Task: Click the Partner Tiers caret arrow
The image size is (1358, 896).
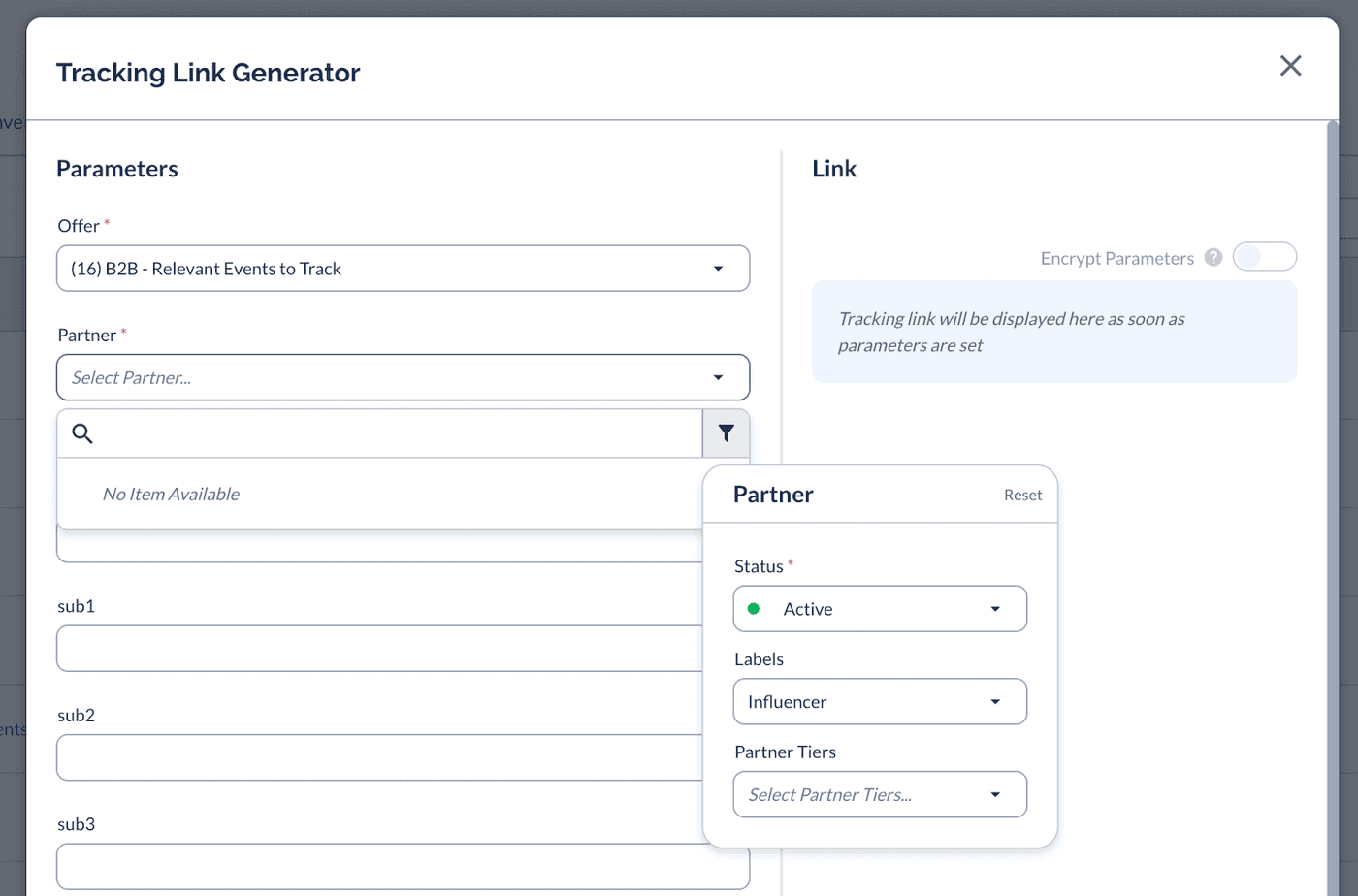Action: pos(995,795)
